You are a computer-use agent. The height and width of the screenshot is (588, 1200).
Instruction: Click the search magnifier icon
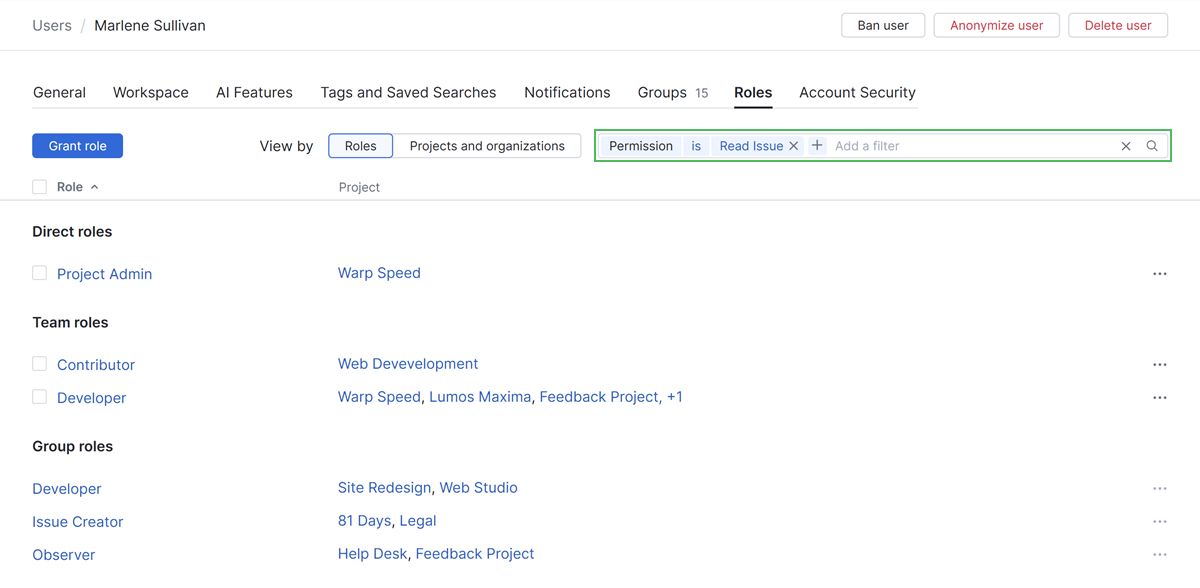pos(1152,146)
